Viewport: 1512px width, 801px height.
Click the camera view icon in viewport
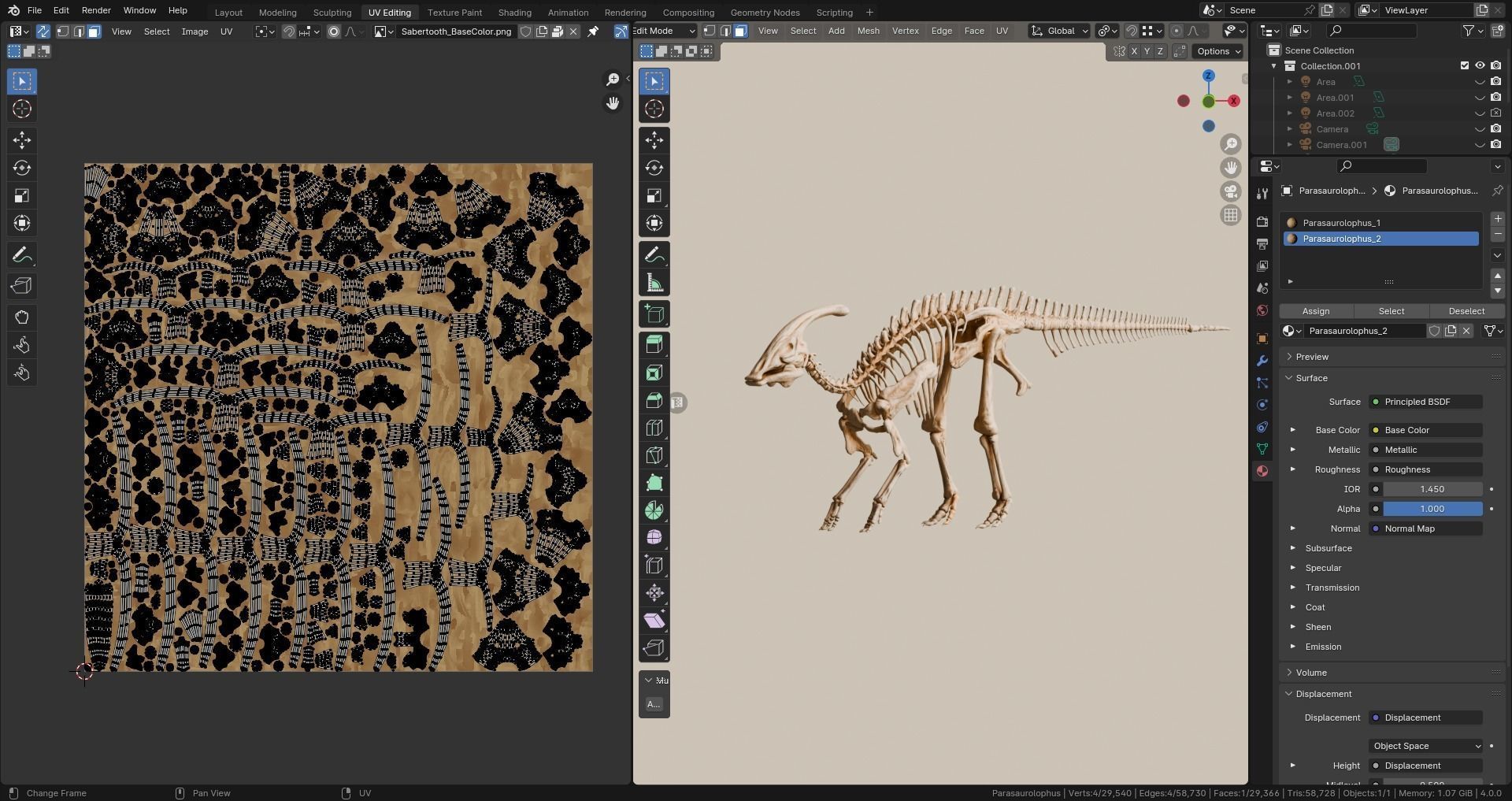(1230, 191)
